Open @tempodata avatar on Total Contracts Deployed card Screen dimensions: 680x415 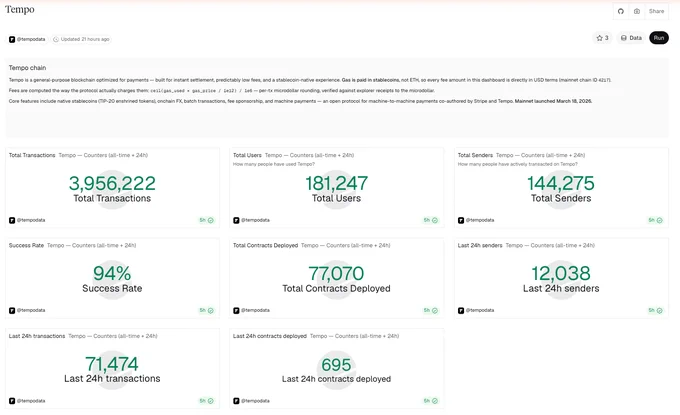[236, 310]
